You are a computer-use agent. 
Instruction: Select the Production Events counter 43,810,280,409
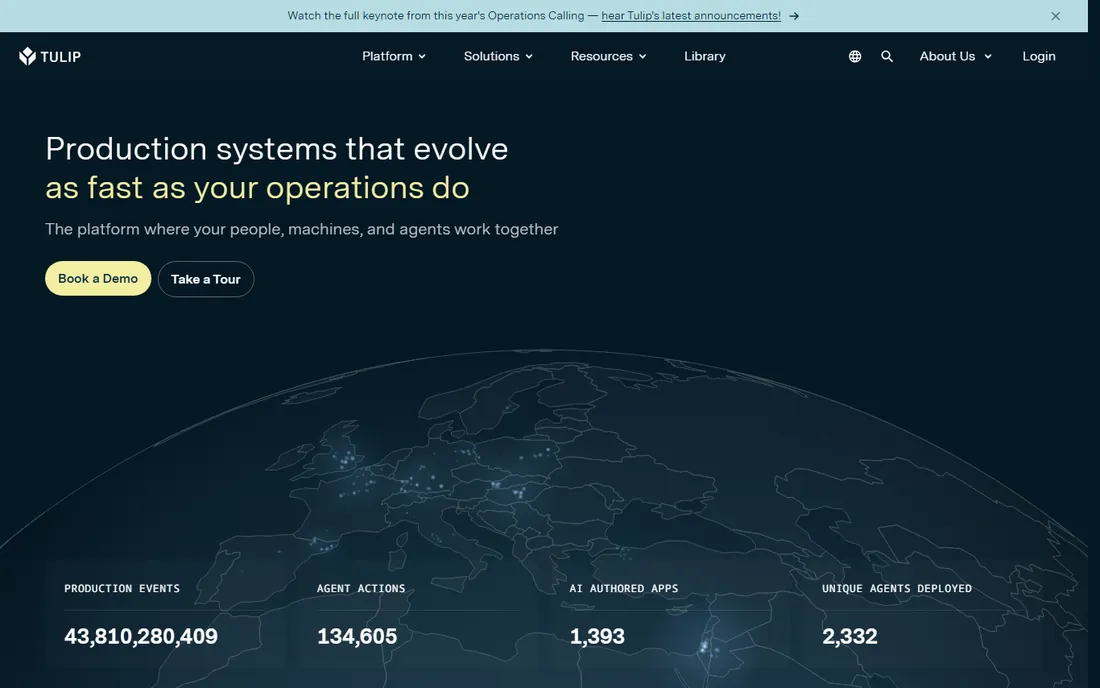point(141,636)
